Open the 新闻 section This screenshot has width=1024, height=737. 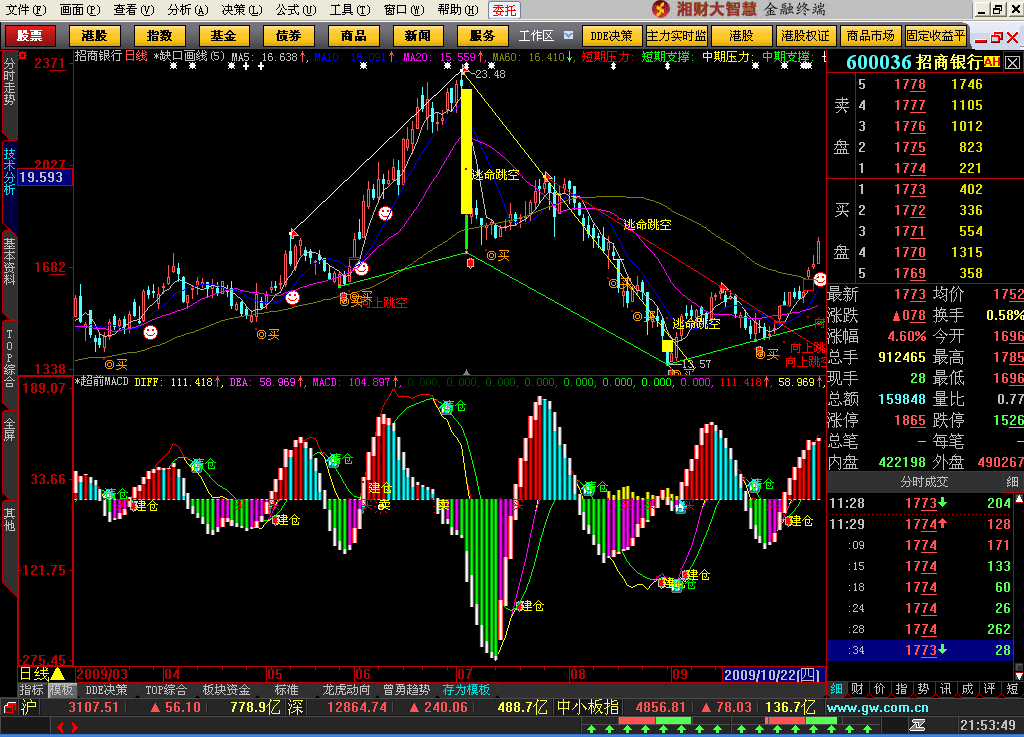click(417, 35)
